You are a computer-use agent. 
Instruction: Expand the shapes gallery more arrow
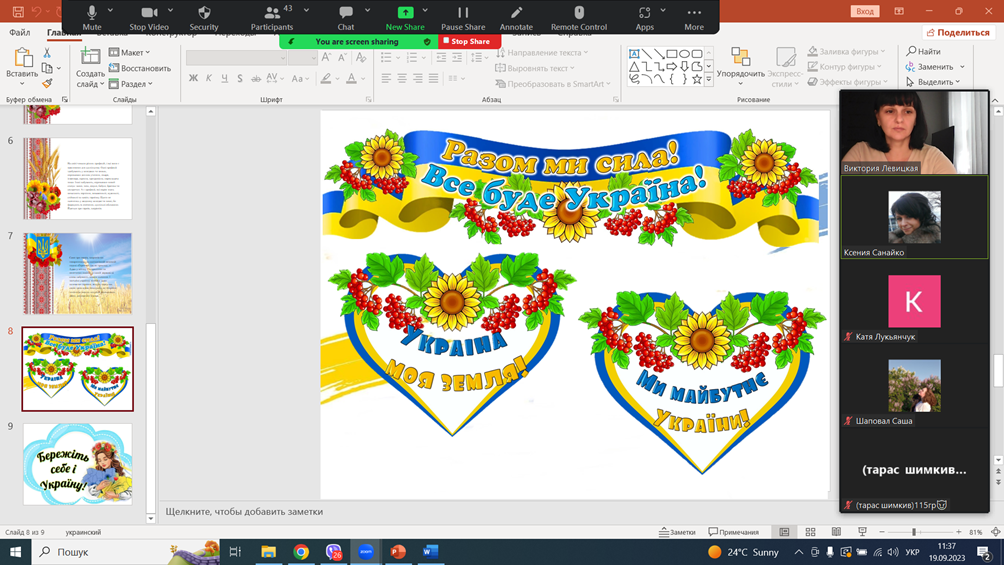[x=709, y=79]
